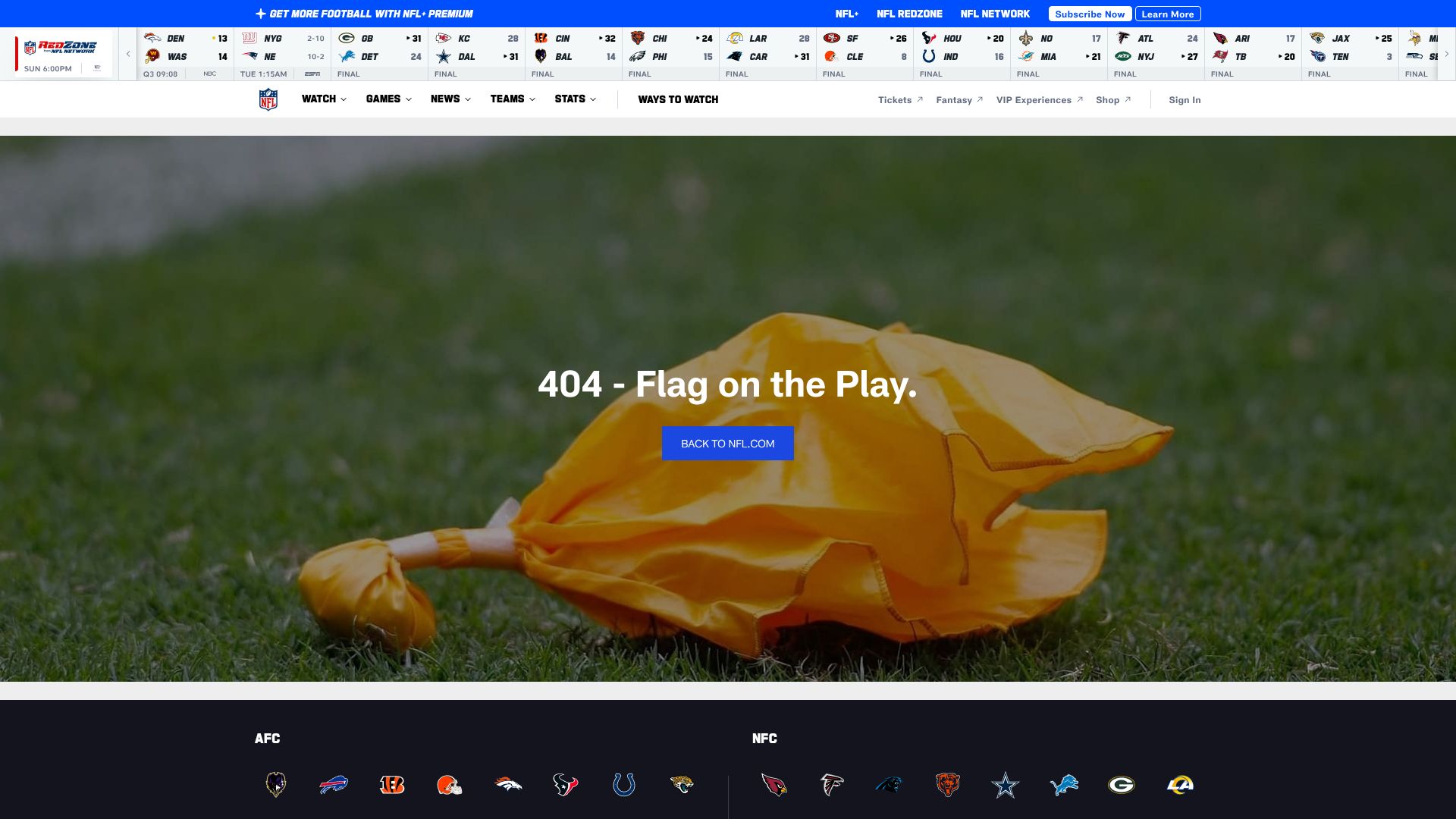Image resolution: width=1456 pixels, height=819 pixels.
Task: Select the Dallas Cowboys star logo
Action: coord(1005,784)
